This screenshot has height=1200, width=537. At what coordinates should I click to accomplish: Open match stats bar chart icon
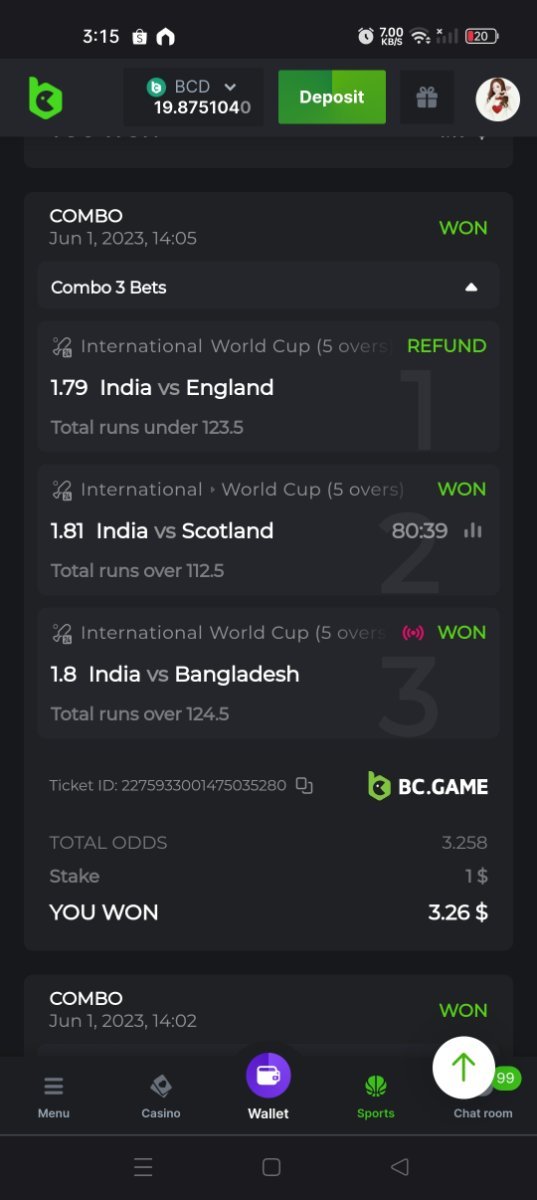tap(473, 531)
